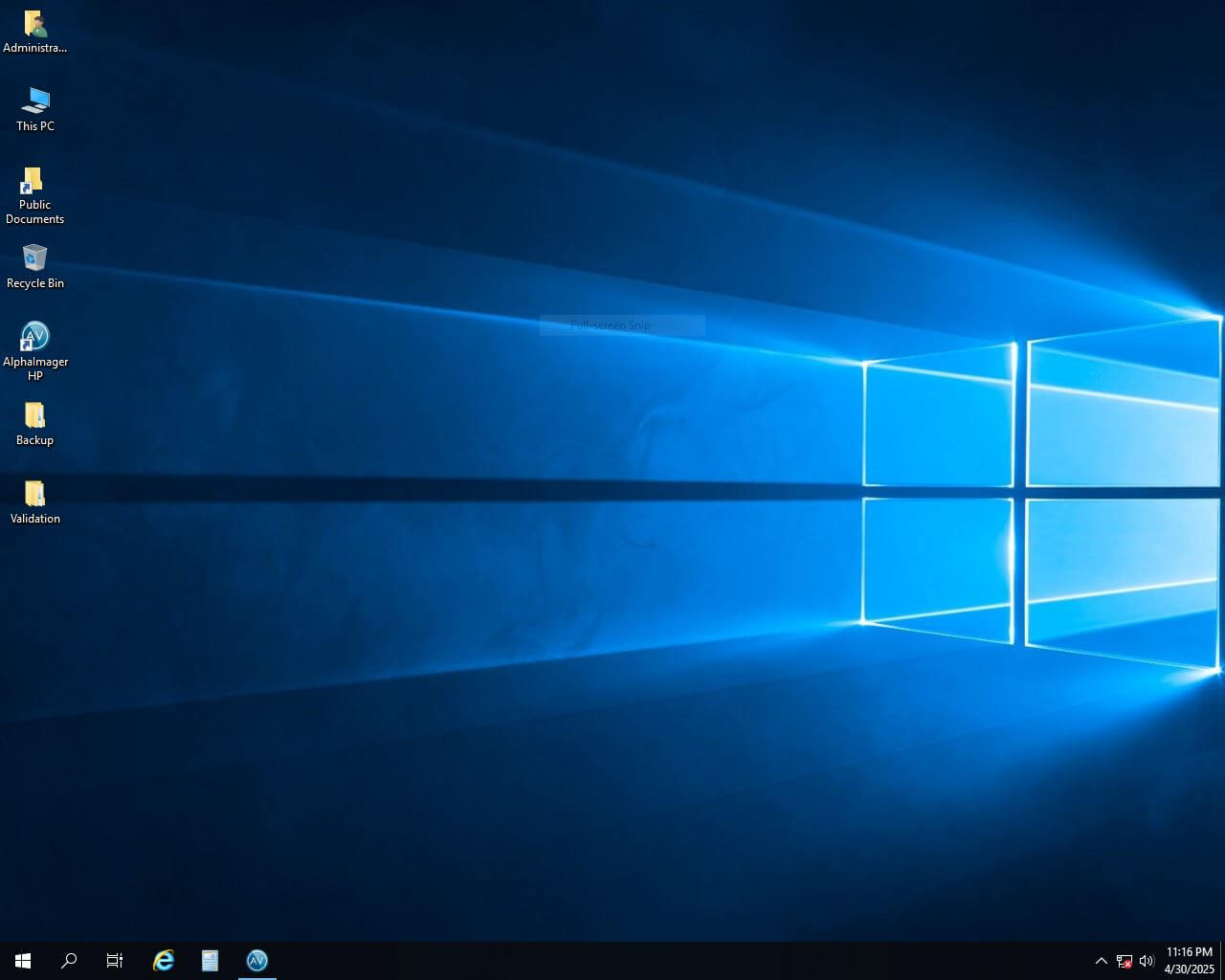Select the Backup folder on desktop
Image resolution: width=1225 pixels, height=980 pixels.
[34, 415]
